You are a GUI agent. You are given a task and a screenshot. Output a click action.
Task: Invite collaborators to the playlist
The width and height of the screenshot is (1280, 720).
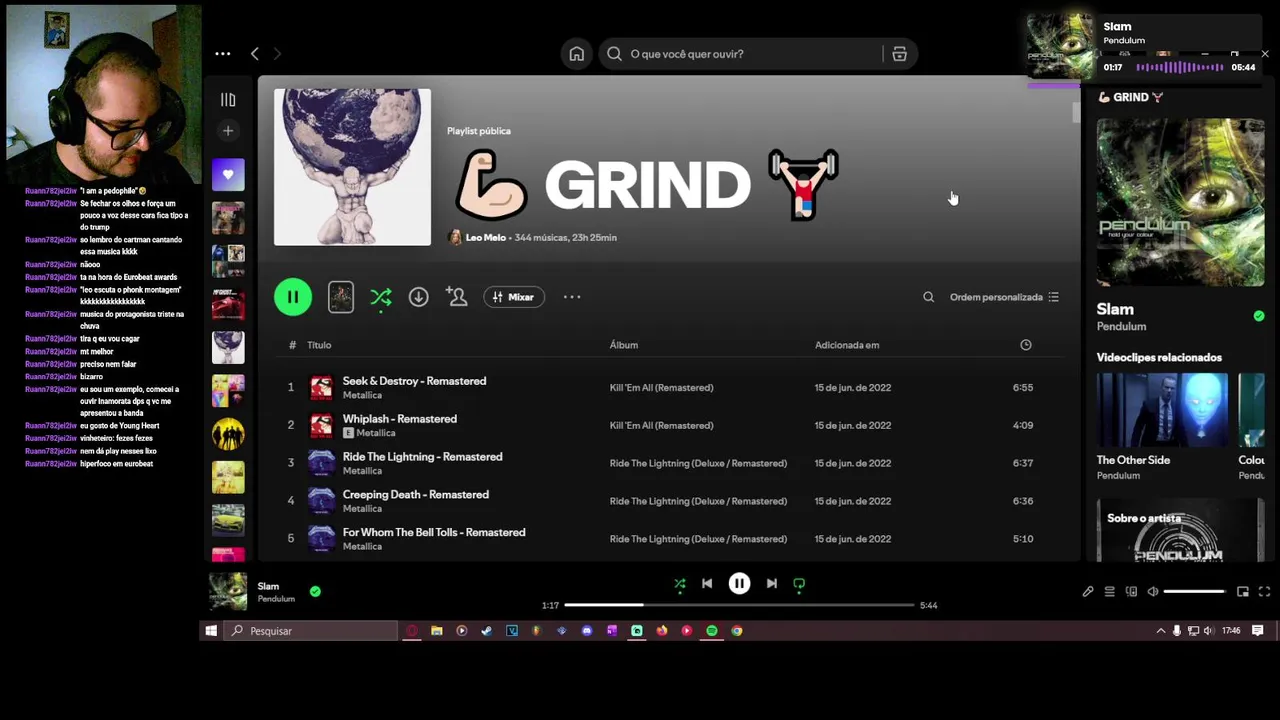tap(456, 297)
